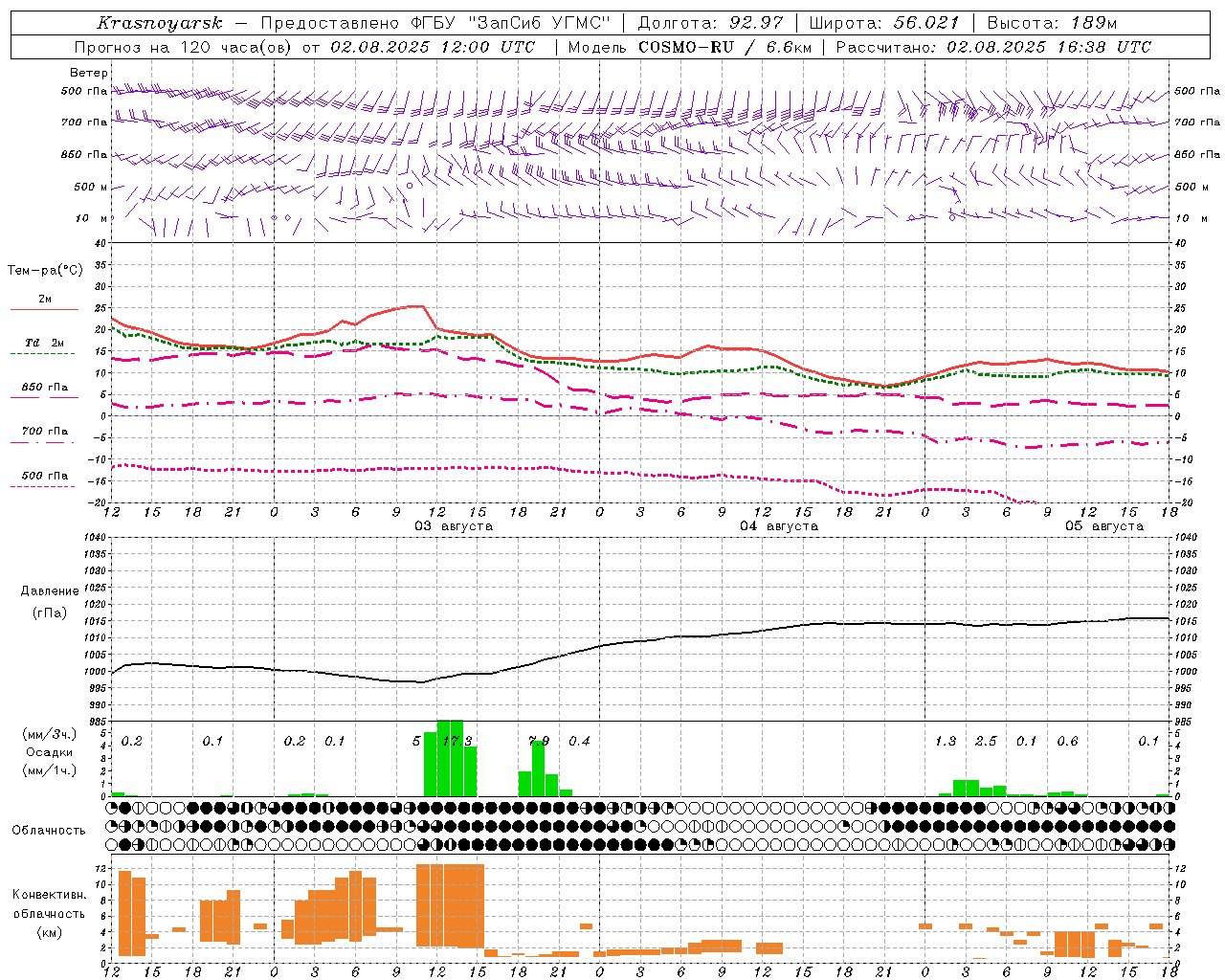1225x980 pixels.
Task: Select the Тем-ра(°C) axis label
Action: [x=45, y=271]
